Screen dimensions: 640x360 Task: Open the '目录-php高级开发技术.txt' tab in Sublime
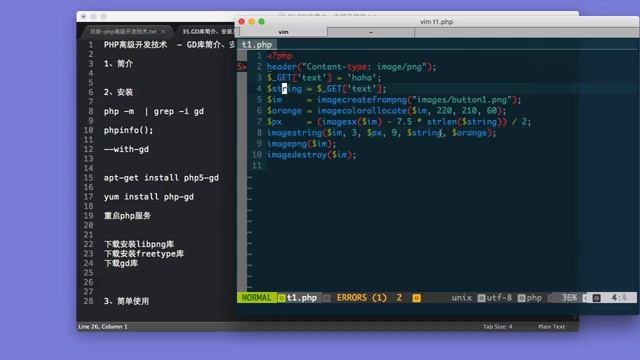coord(123,31)
